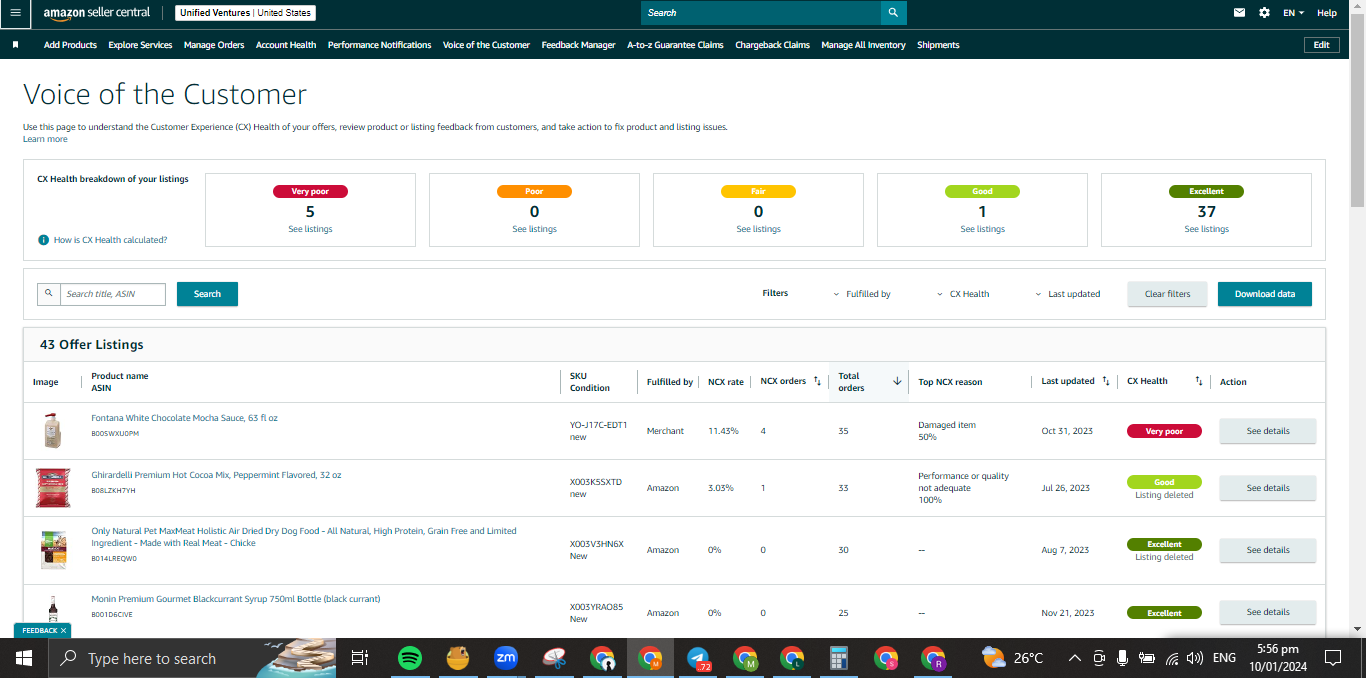Open Windows Start menu
1366x678 pixels.
coord(23,658)
